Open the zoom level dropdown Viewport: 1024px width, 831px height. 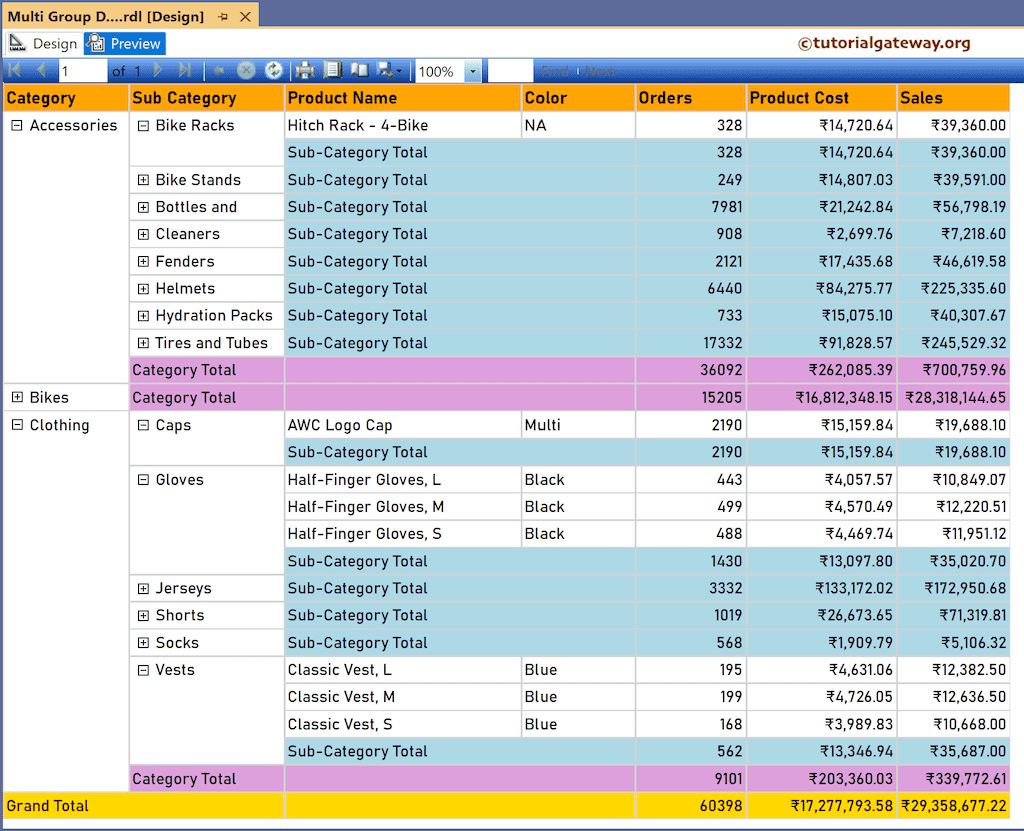coord(472,70)
